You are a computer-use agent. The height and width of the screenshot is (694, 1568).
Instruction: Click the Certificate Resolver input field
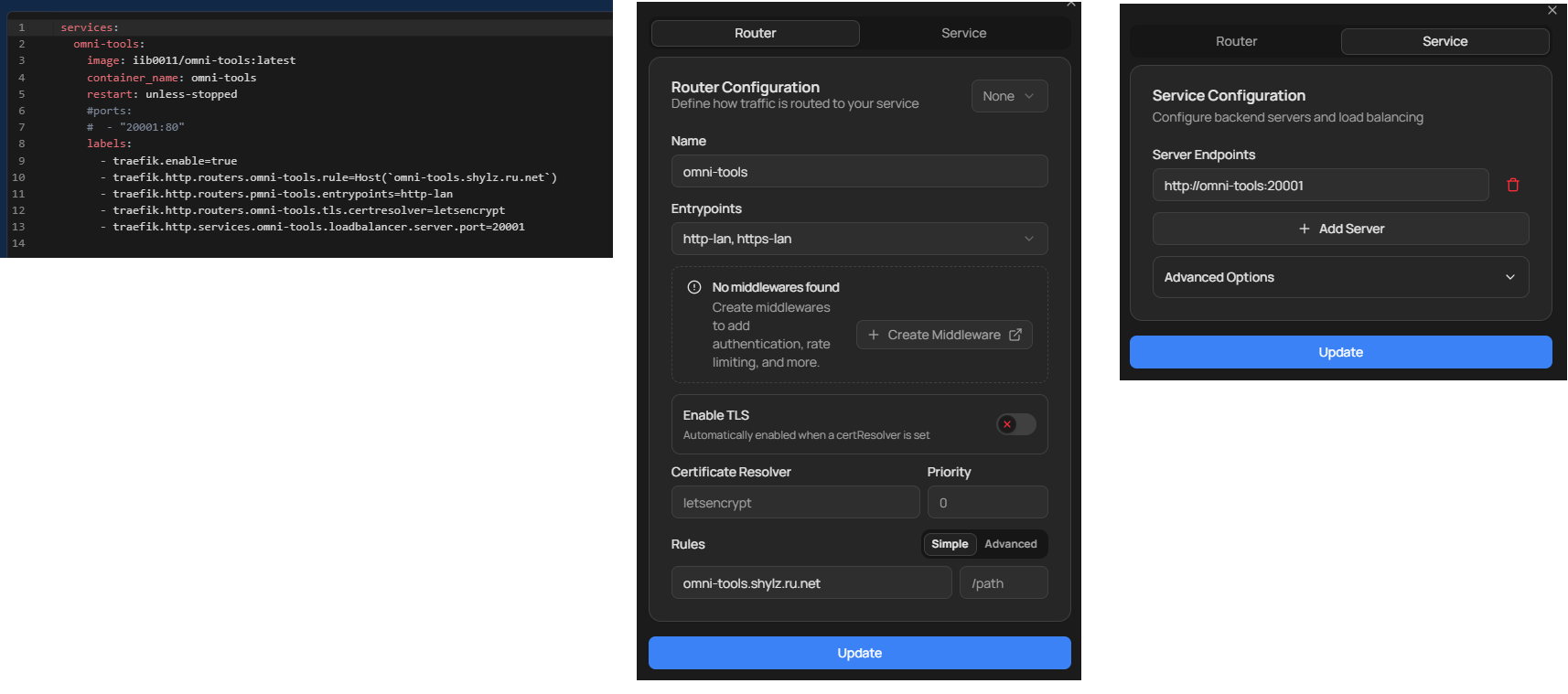click(794, 503)
